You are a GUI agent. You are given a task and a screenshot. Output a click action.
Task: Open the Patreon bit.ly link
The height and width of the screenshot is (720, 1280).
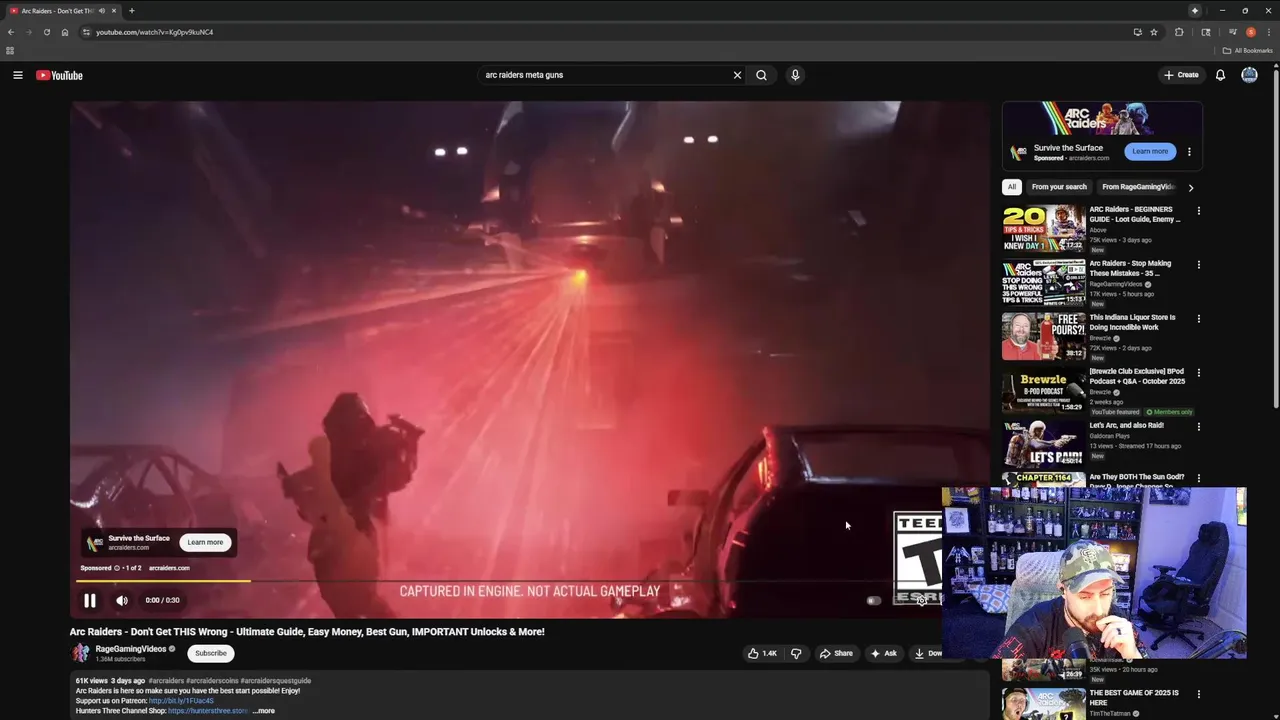click(x=181, y=701)
